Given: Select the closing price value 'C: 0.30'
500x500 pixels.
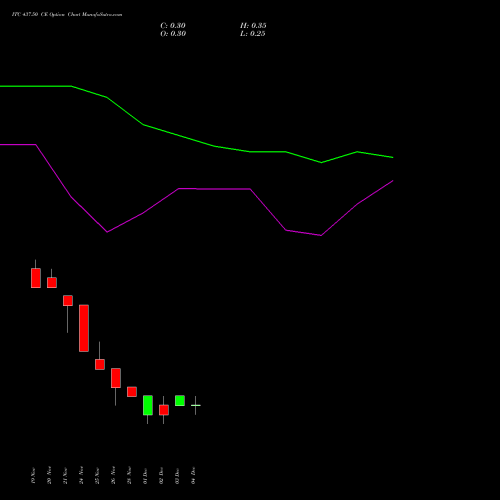Looking at the screenshot, I should (173, 26).
